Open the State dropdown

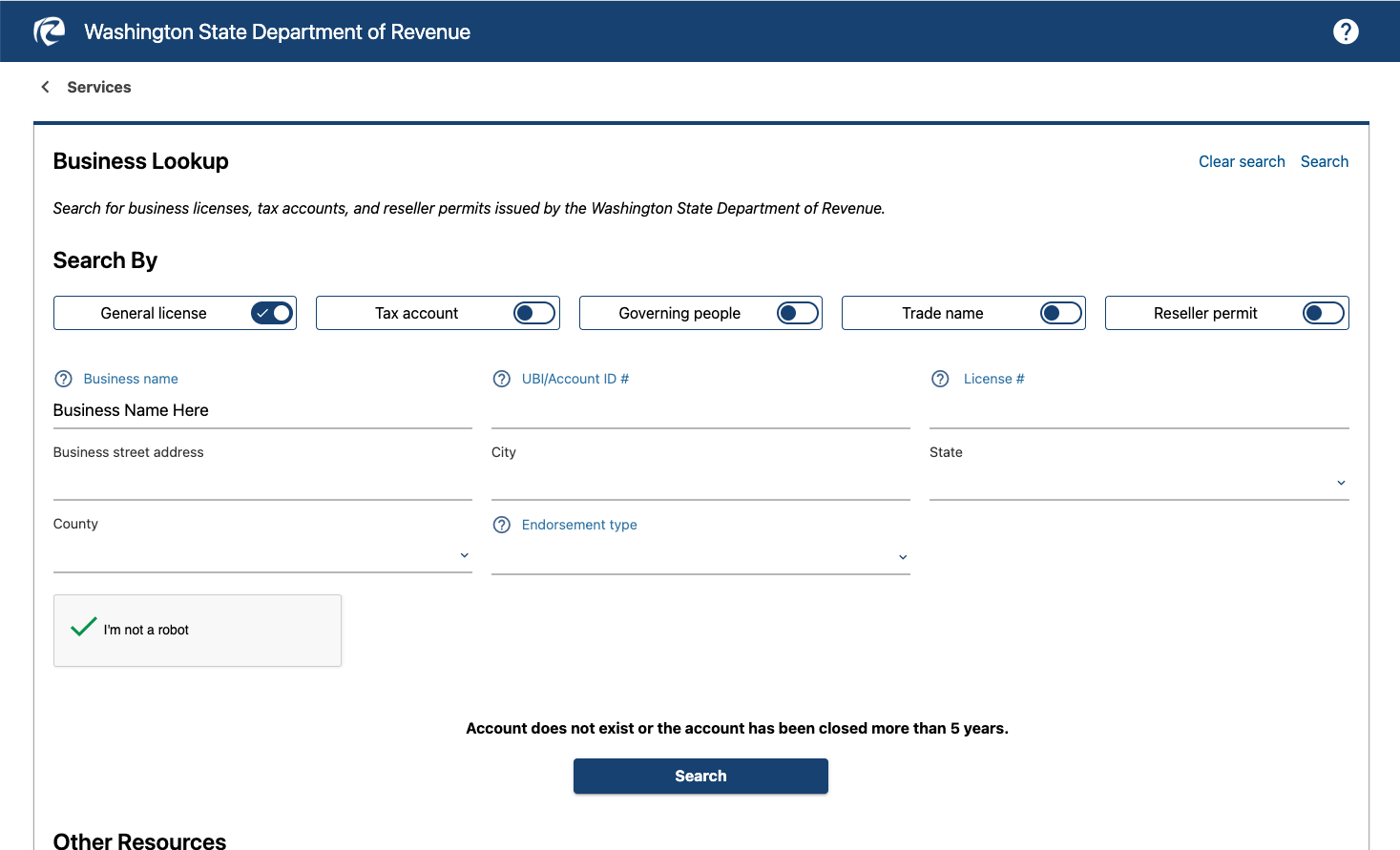coord(1340,483)
